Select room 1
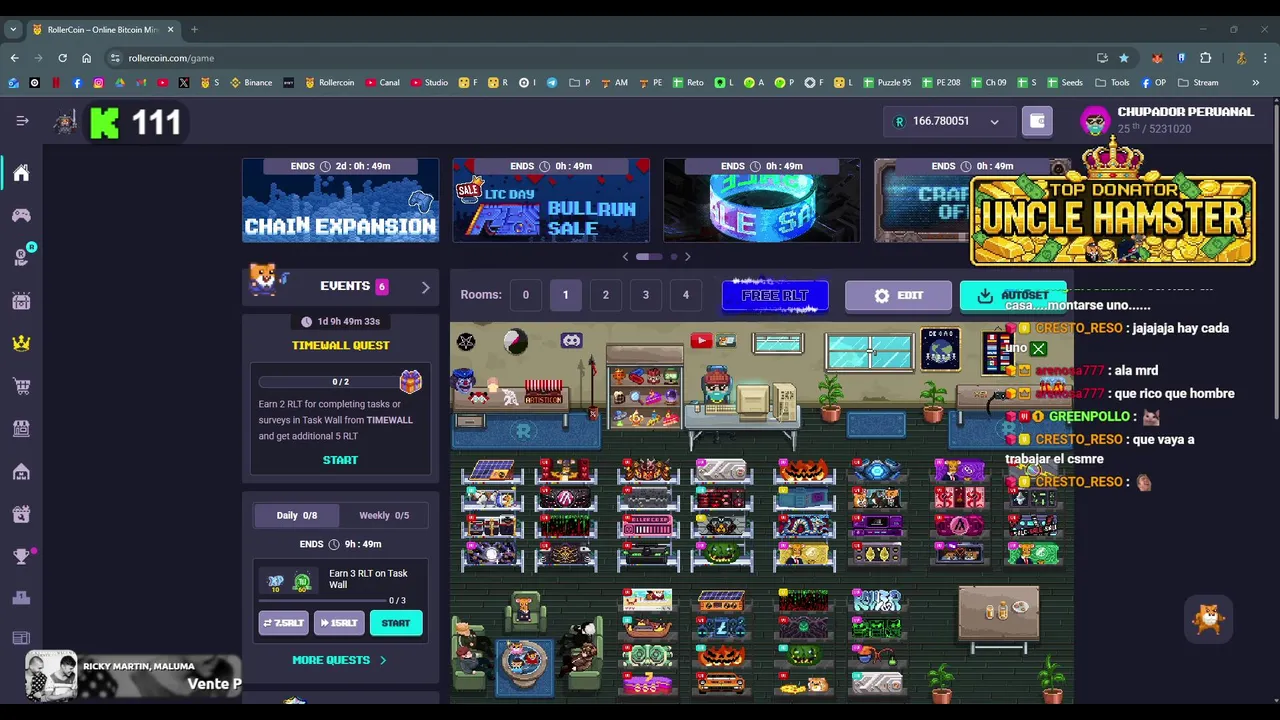1280x720 pixels. (x=565, y=295)
